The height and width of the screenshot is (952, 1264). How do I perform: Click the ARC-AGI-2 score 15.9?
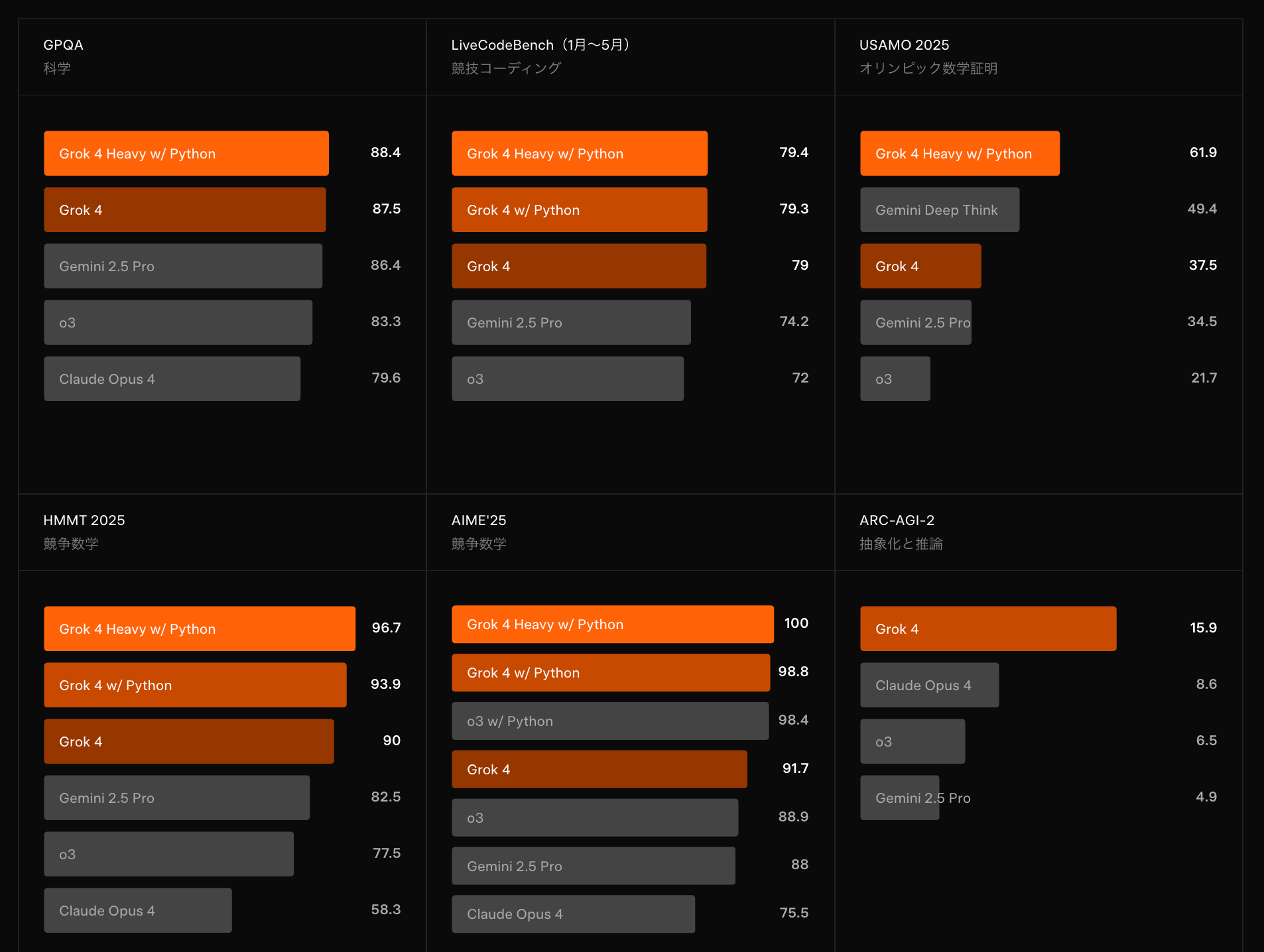click(1203, 628)
